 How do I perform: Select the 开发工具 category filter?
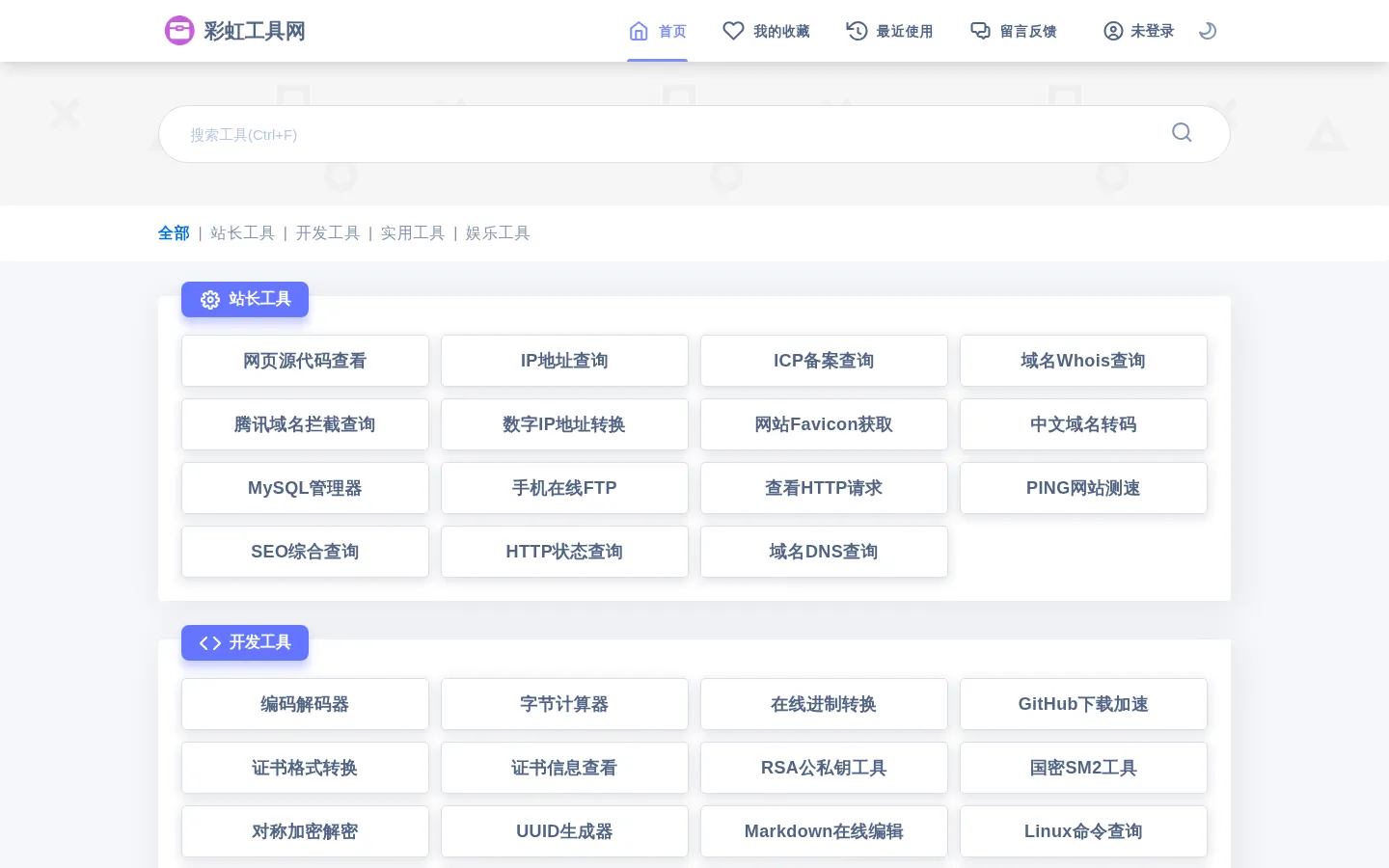[327, 233]
